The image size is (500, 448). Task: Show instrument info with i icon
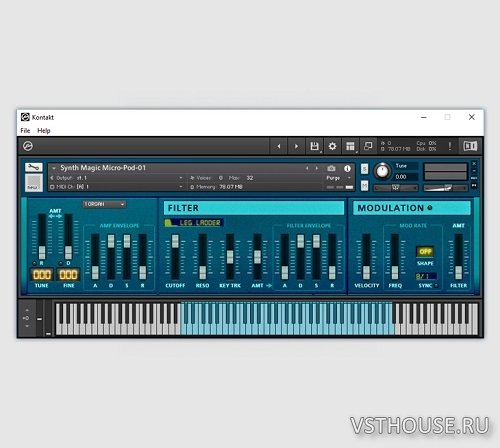tap(347, 168)
